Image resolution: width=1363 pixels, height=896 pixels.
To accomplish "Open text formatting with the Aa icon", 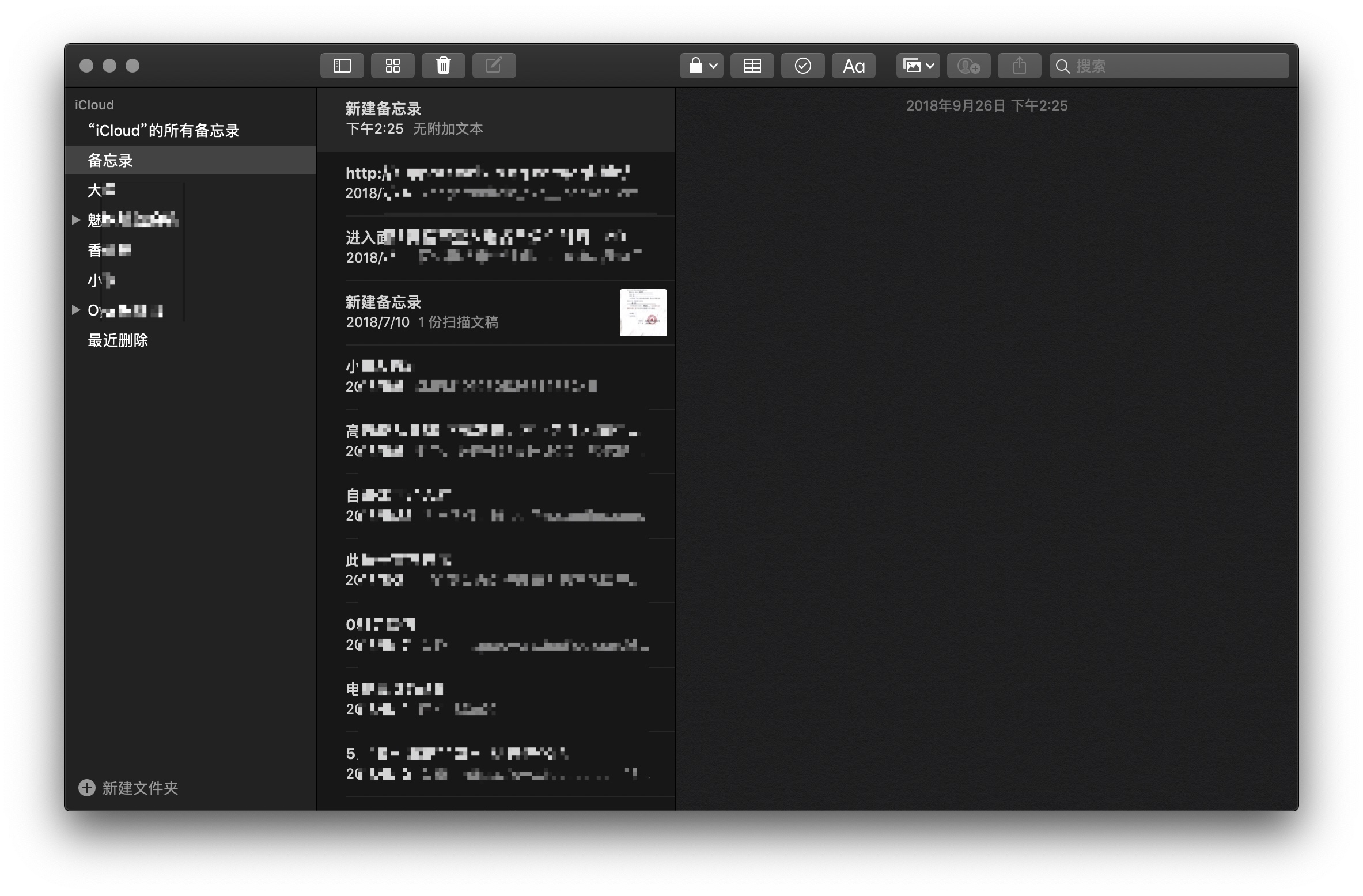I will pos(853,65).
